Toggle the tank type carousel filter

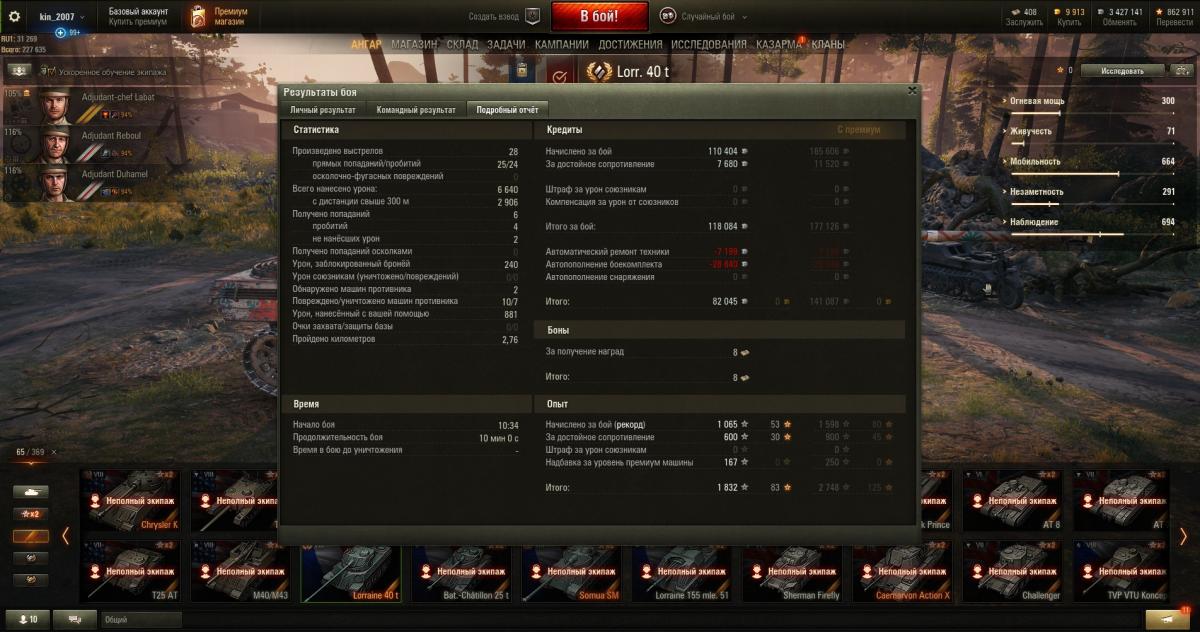coord(31,492)
